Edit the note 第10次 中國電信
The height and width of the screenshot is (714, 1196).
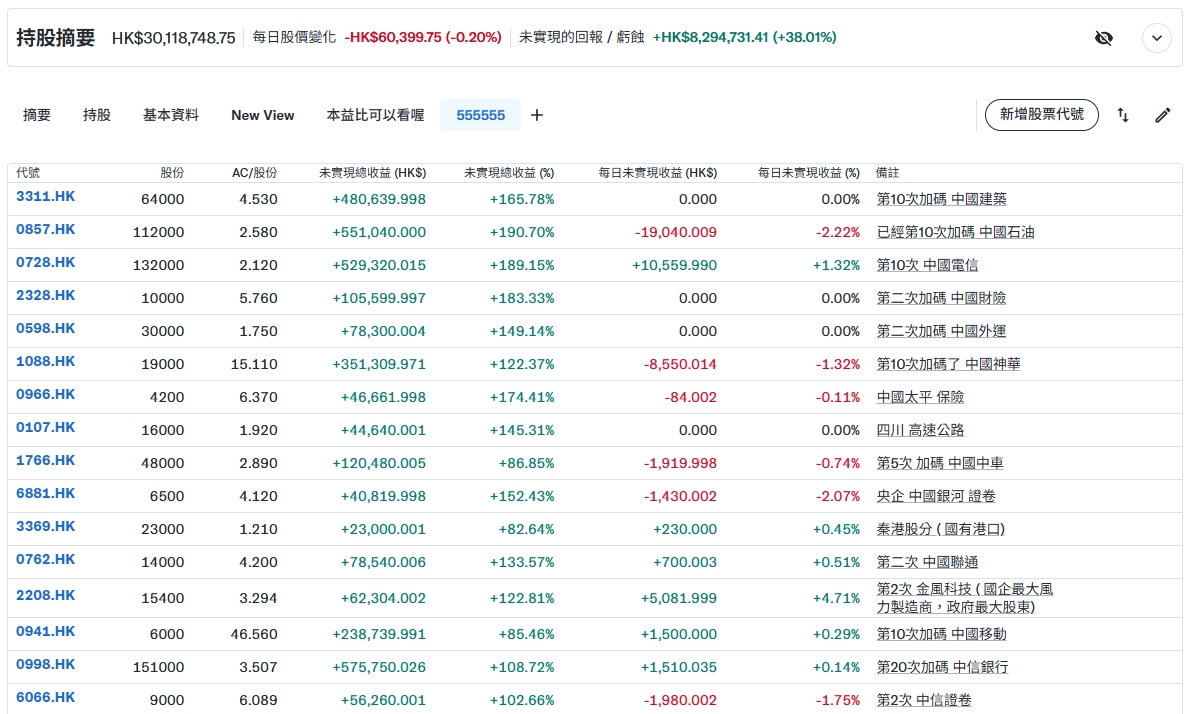(927, 265)
